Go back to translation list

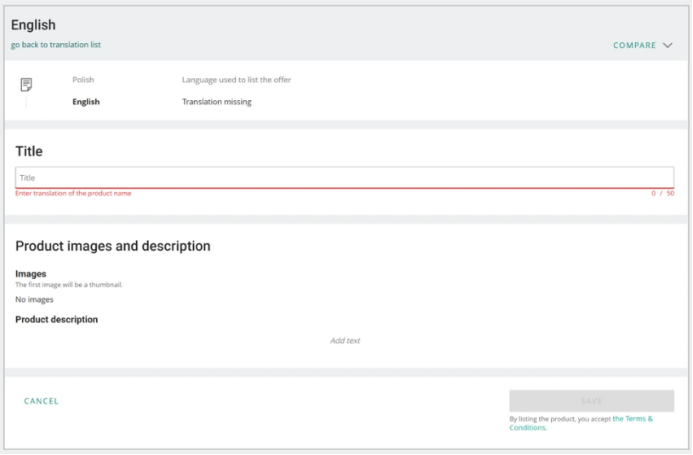[56, 45]
